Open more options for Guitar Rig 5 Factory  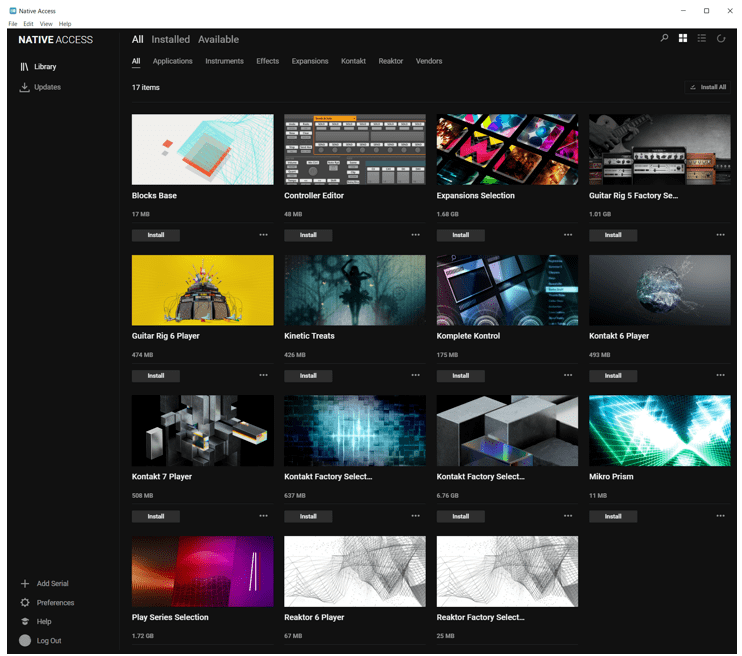[x=720, y=235]
